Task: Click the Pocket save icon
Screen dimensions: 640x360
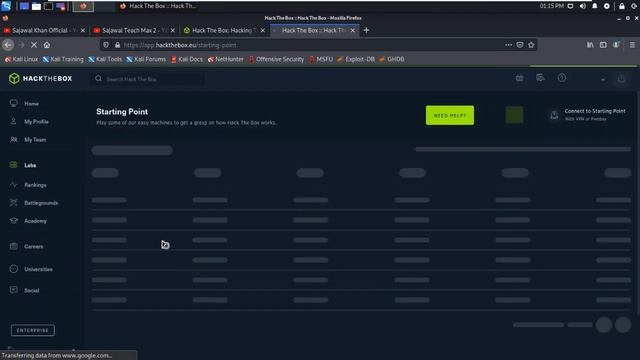Action: coord(520,45)
